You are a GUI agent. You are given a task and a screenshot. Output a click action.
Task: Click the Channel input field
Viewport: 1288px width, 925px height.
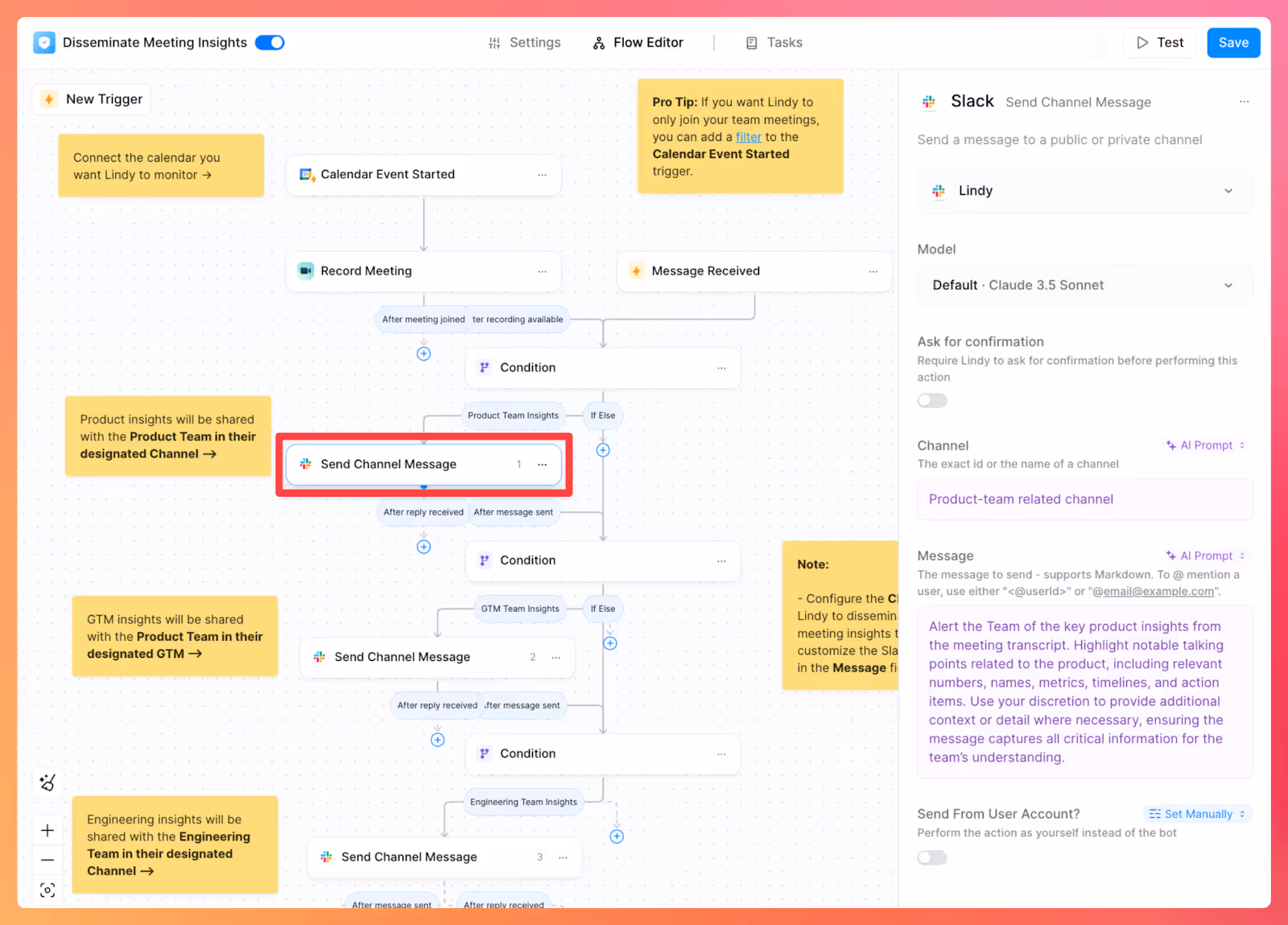(x=1085, y=499)
